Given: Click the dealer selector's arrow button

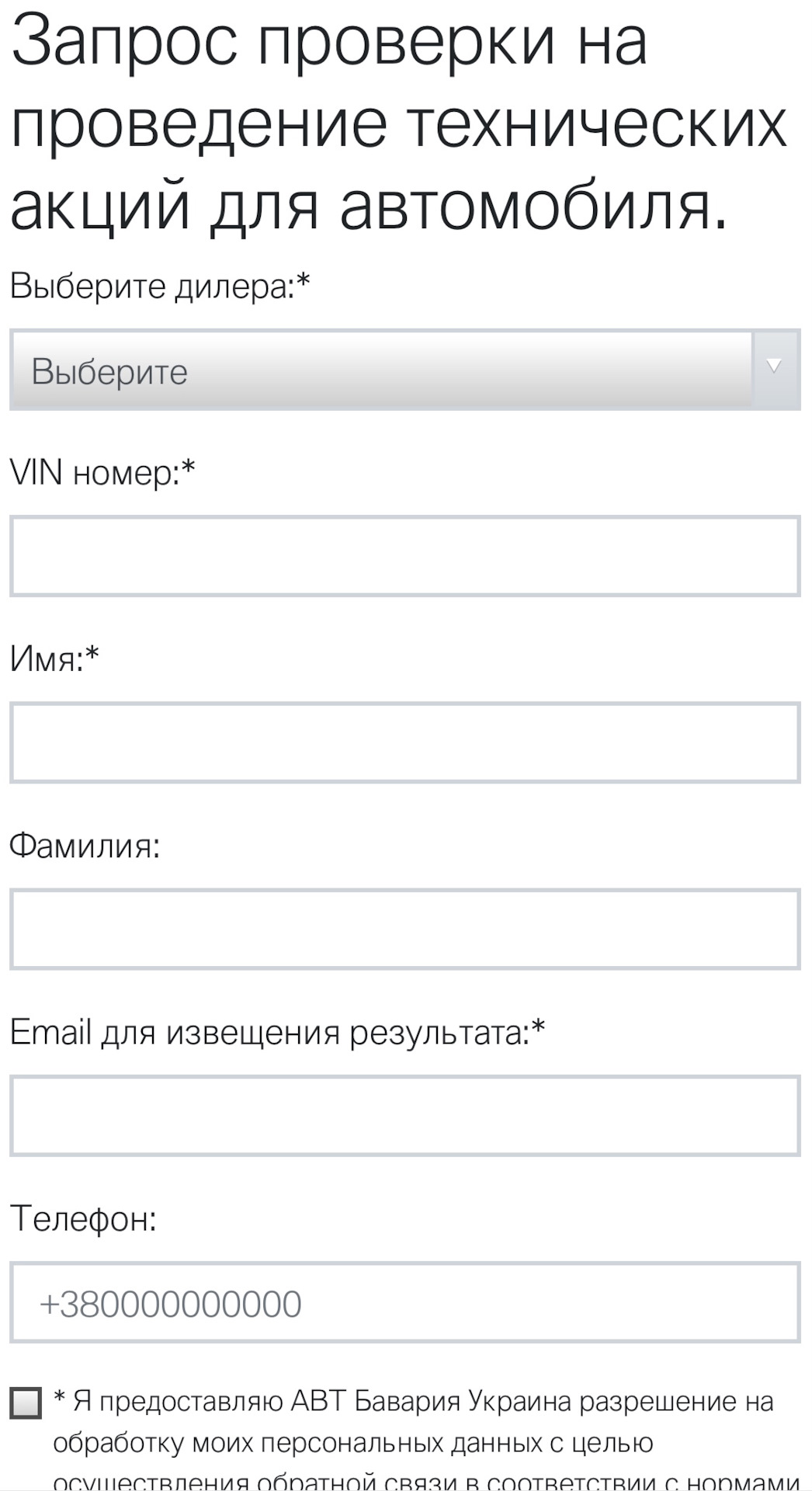Looking at the screenshot, I should pyautogui.click(x=775, y=368).
